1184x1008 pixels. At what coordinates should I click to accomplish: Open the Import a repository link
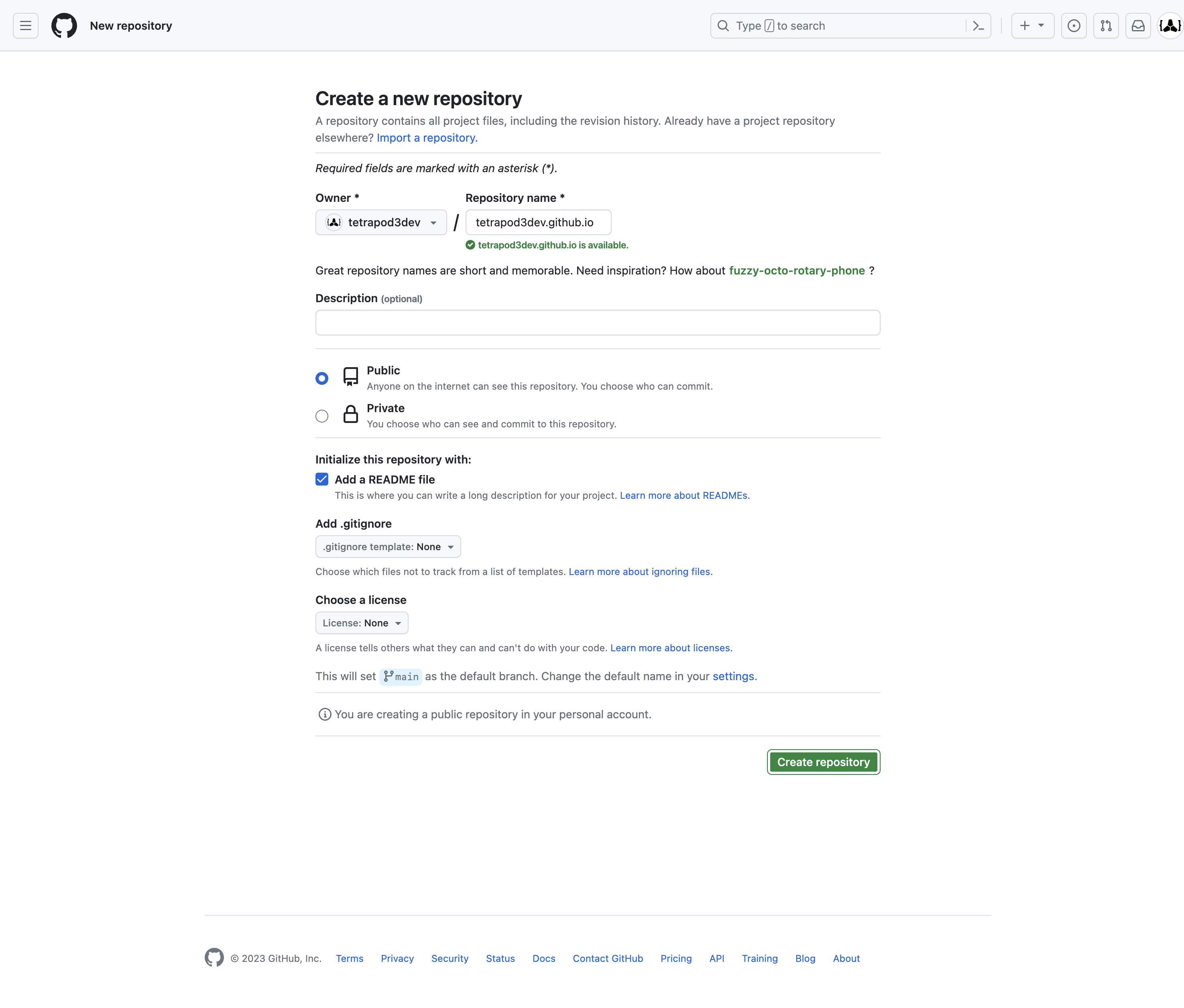click(427, 138)
